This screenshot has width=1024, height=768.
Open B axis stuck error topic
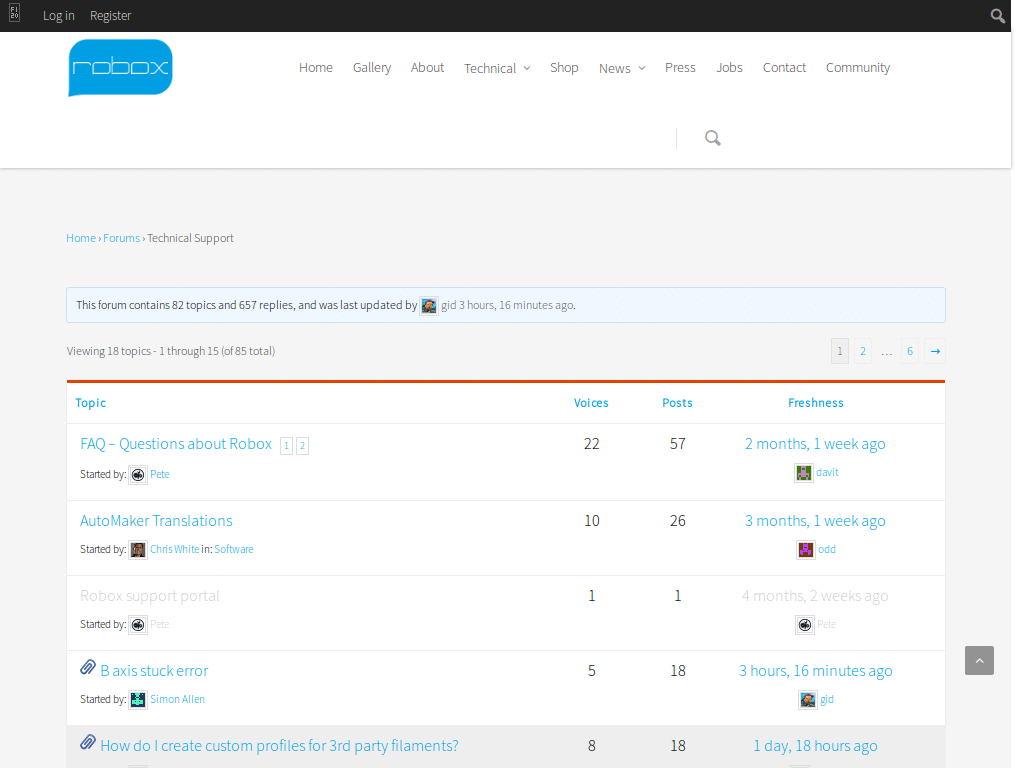point(154,671)
